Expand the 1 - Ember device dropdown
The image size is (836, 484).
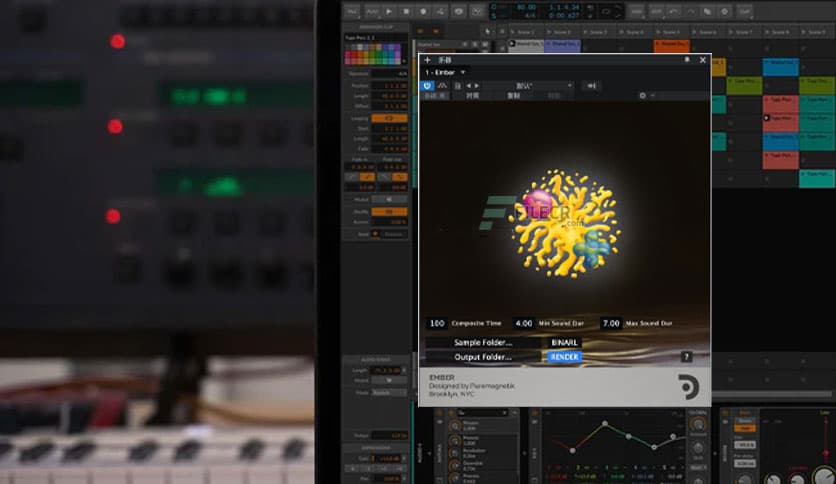click(462, 73)
